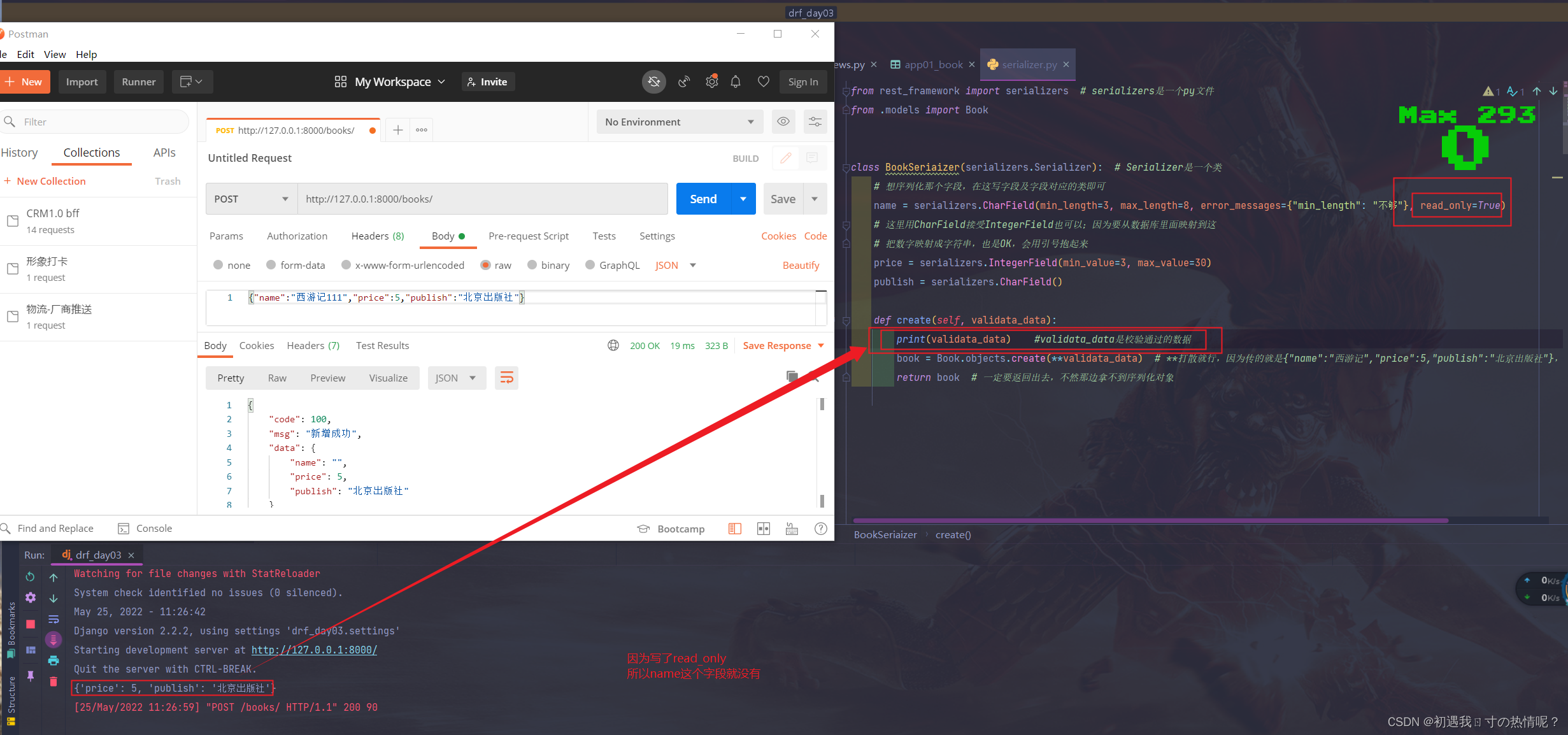Select the binary body type
This screenshot has width=1568, height=735.
[548, 265]
